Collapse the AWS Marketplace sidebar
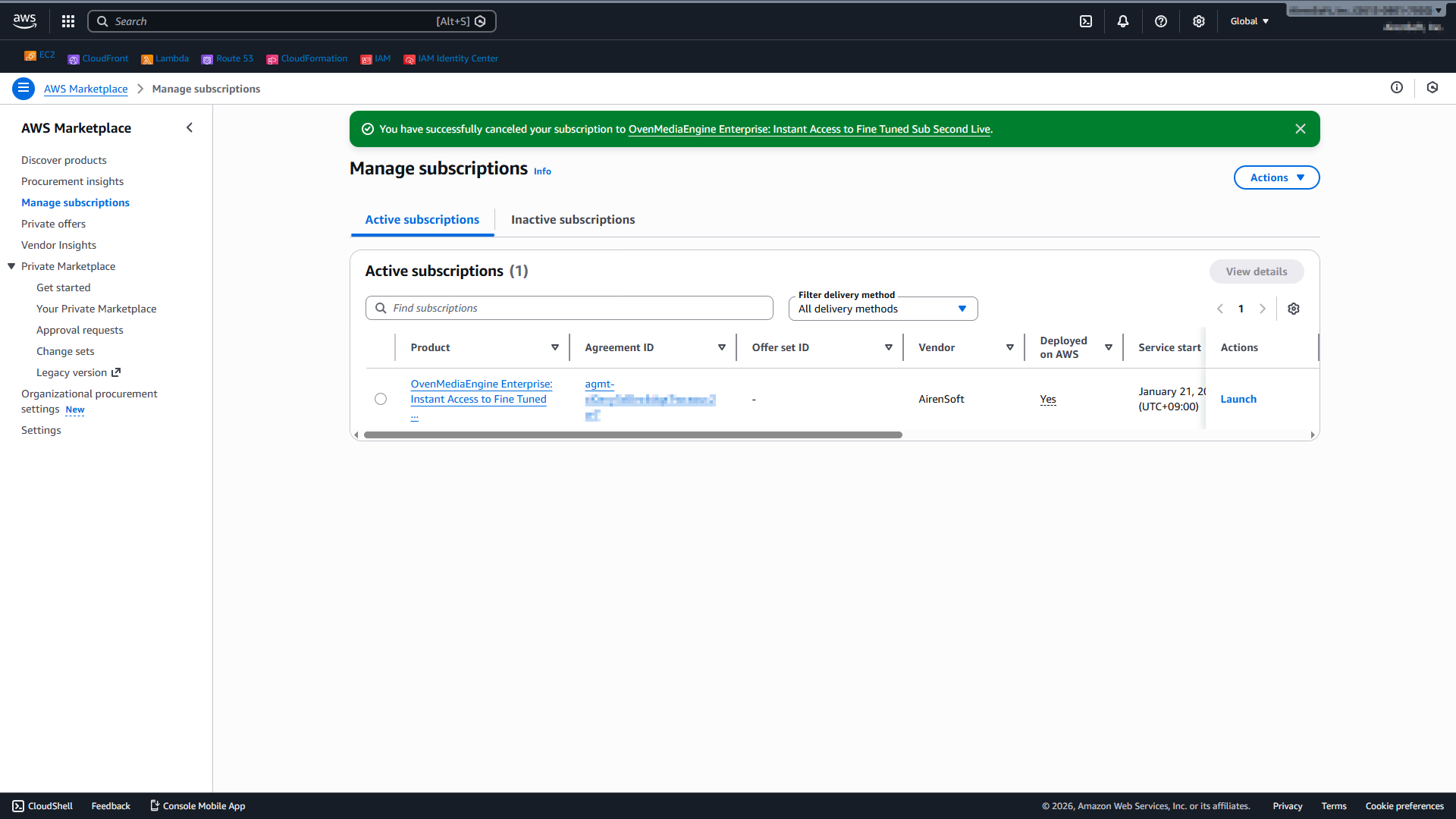Image resolution: width=1456 pixels, height=819 pixels. tap(190, 127)
